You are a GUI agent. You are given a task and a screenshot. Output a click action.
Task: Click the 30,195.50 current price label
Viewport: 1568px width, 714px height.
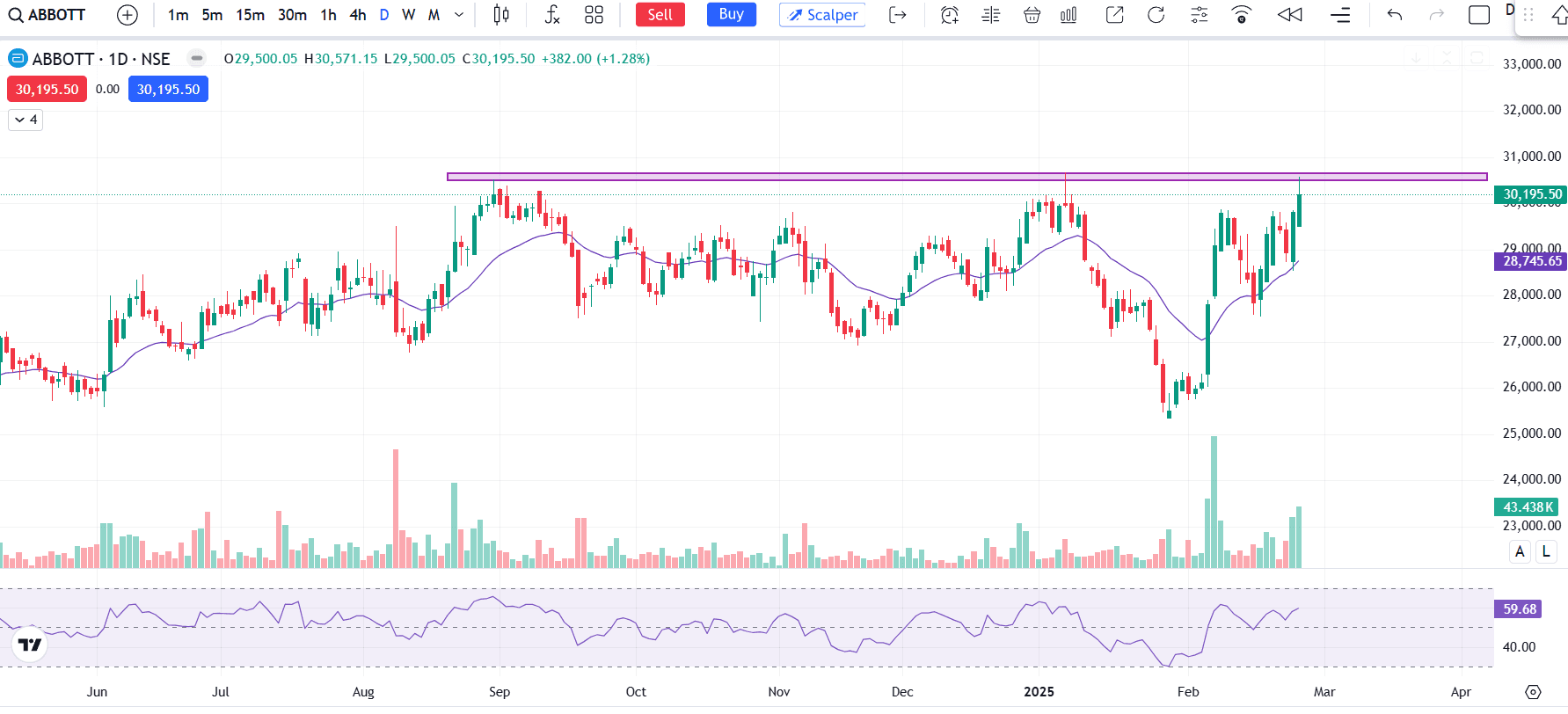click(x=1530, y=194)
